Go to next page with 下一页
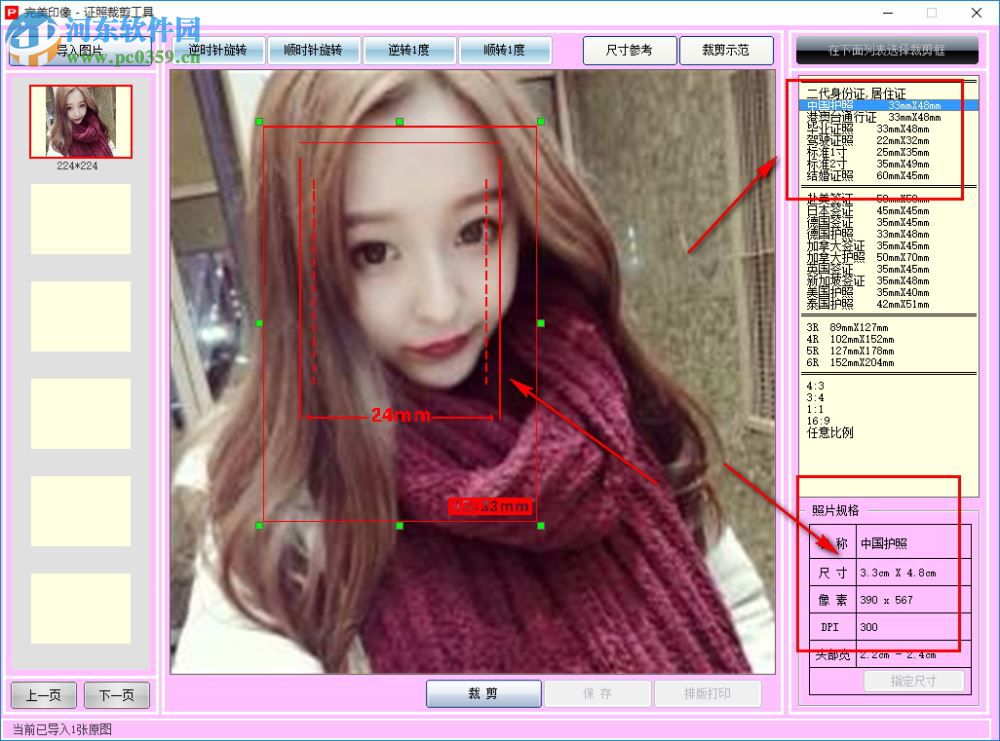Screen dimensions: 1000x741 [x=117, y=695]
